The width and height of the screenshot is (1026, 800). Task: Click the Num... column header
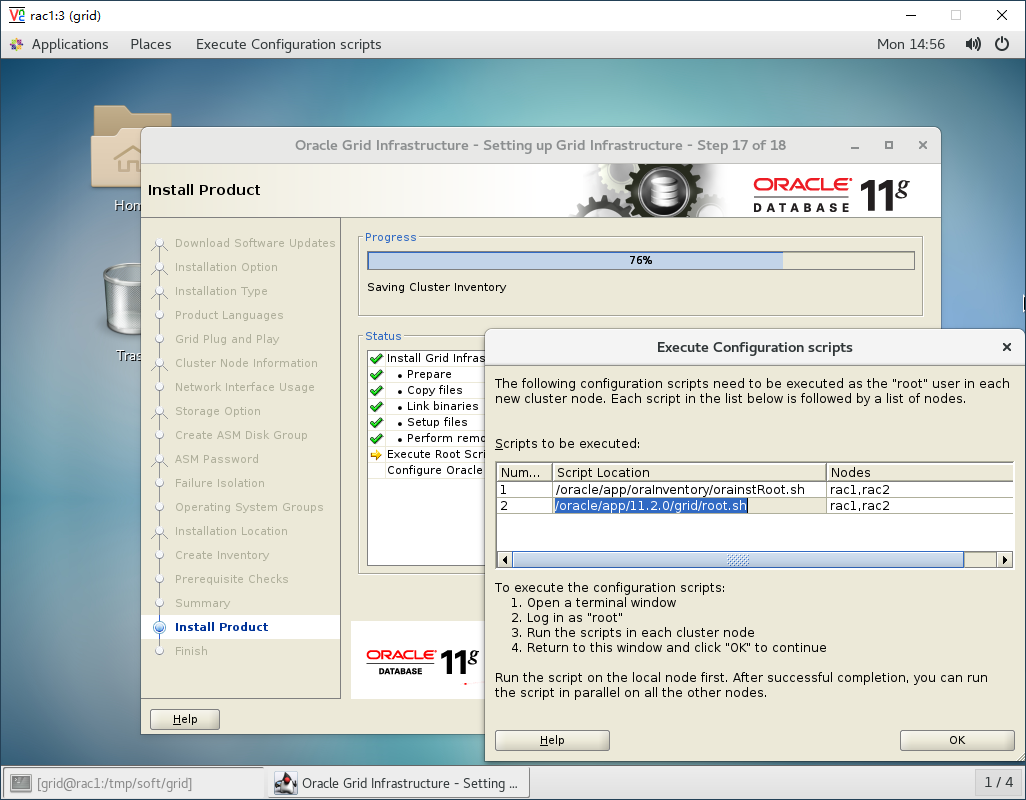524,472
